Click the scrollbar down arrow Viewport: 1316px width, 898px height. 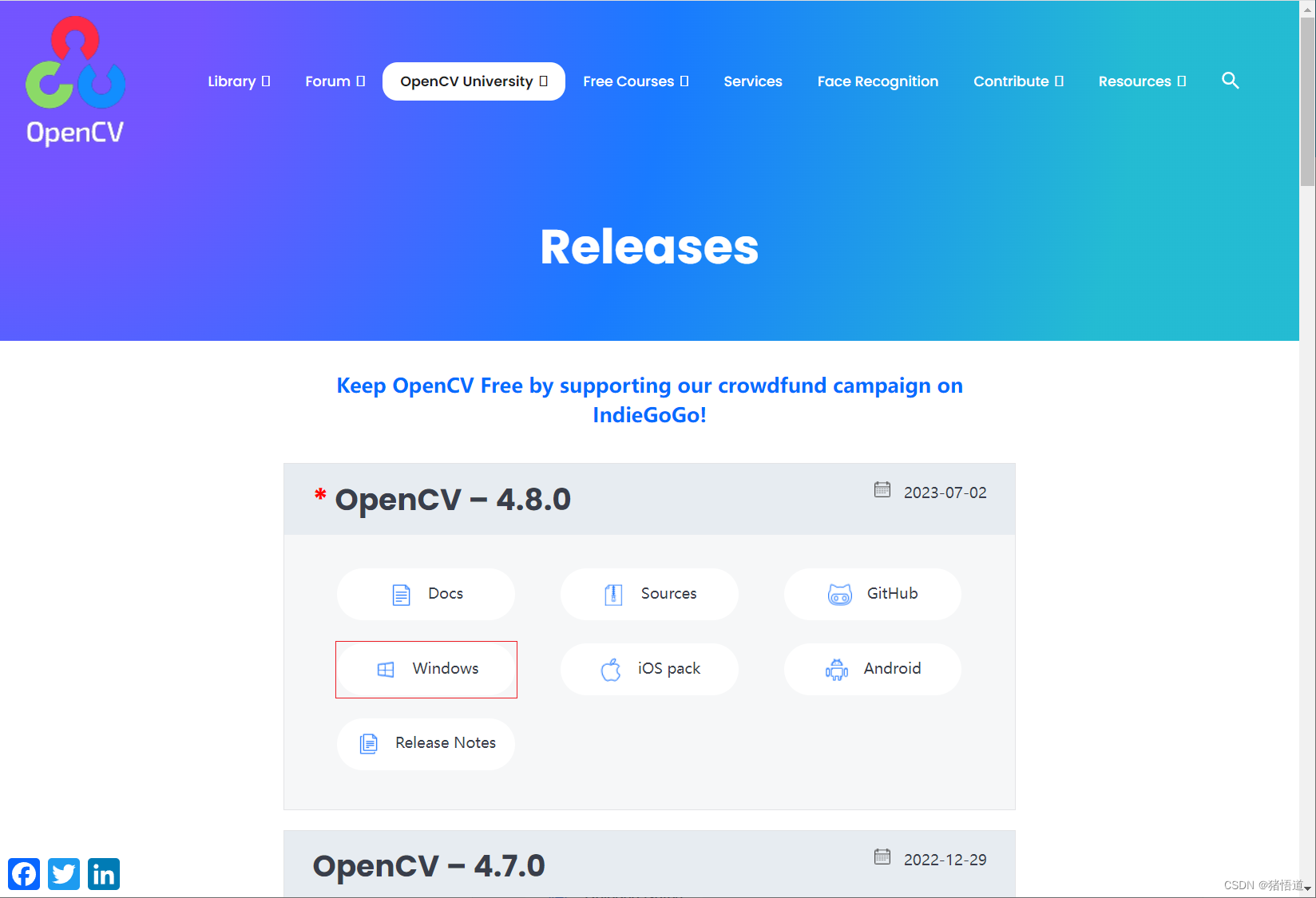(x=1307, y=888)
